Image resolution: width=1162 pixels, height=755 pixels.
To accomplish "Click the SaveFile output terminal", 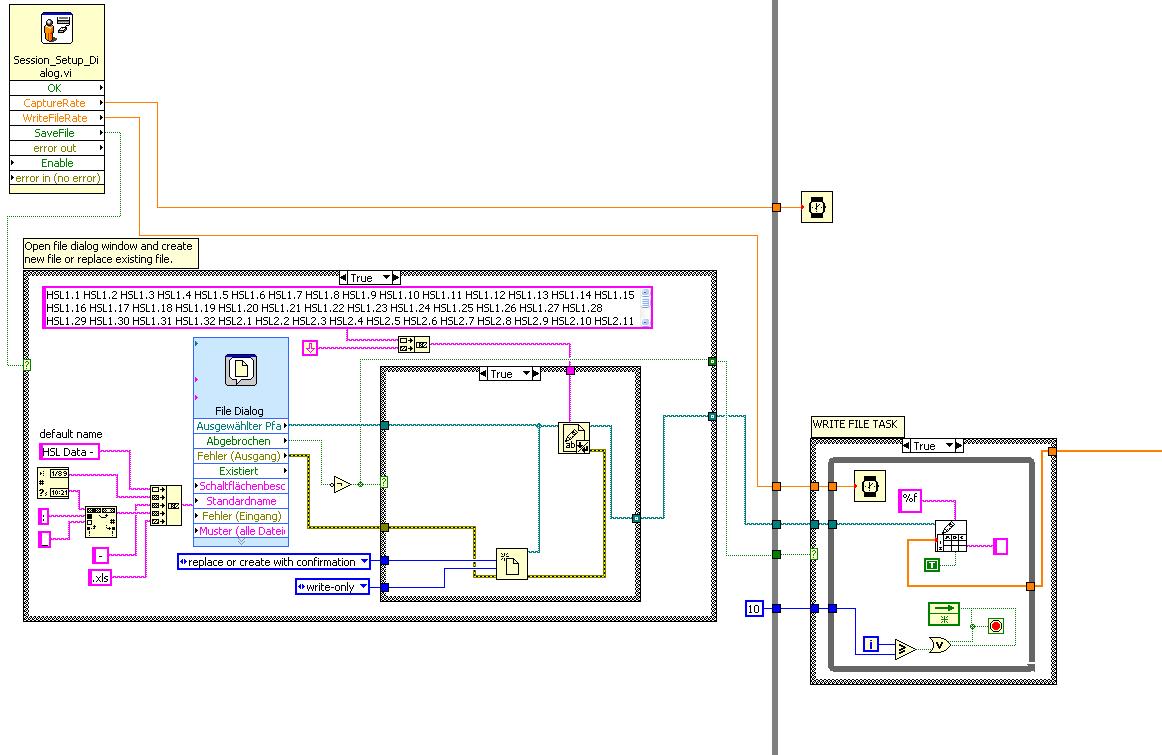I will [x=56, y=133].
